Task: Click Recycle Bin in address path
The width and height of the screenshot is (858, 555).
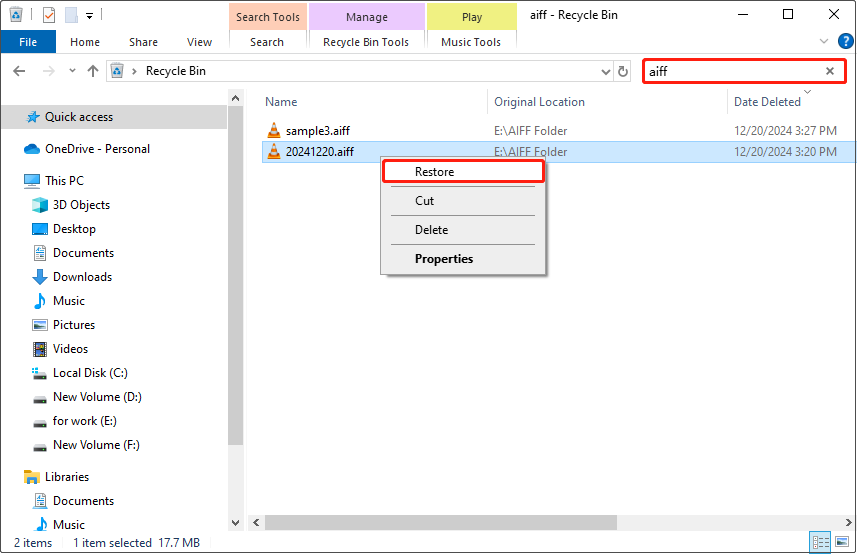Action: click(x=176, y=71)
